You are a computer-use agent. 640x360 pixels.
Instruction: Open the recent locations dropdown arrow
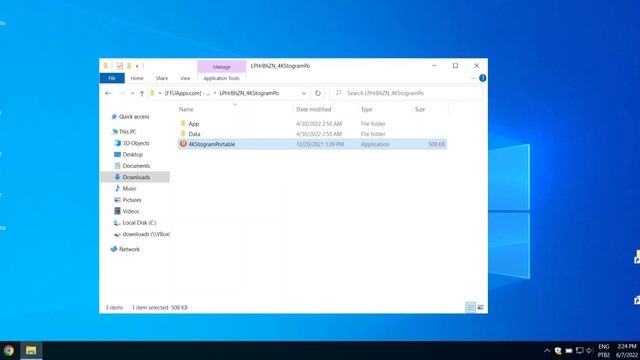coord(132,93)
